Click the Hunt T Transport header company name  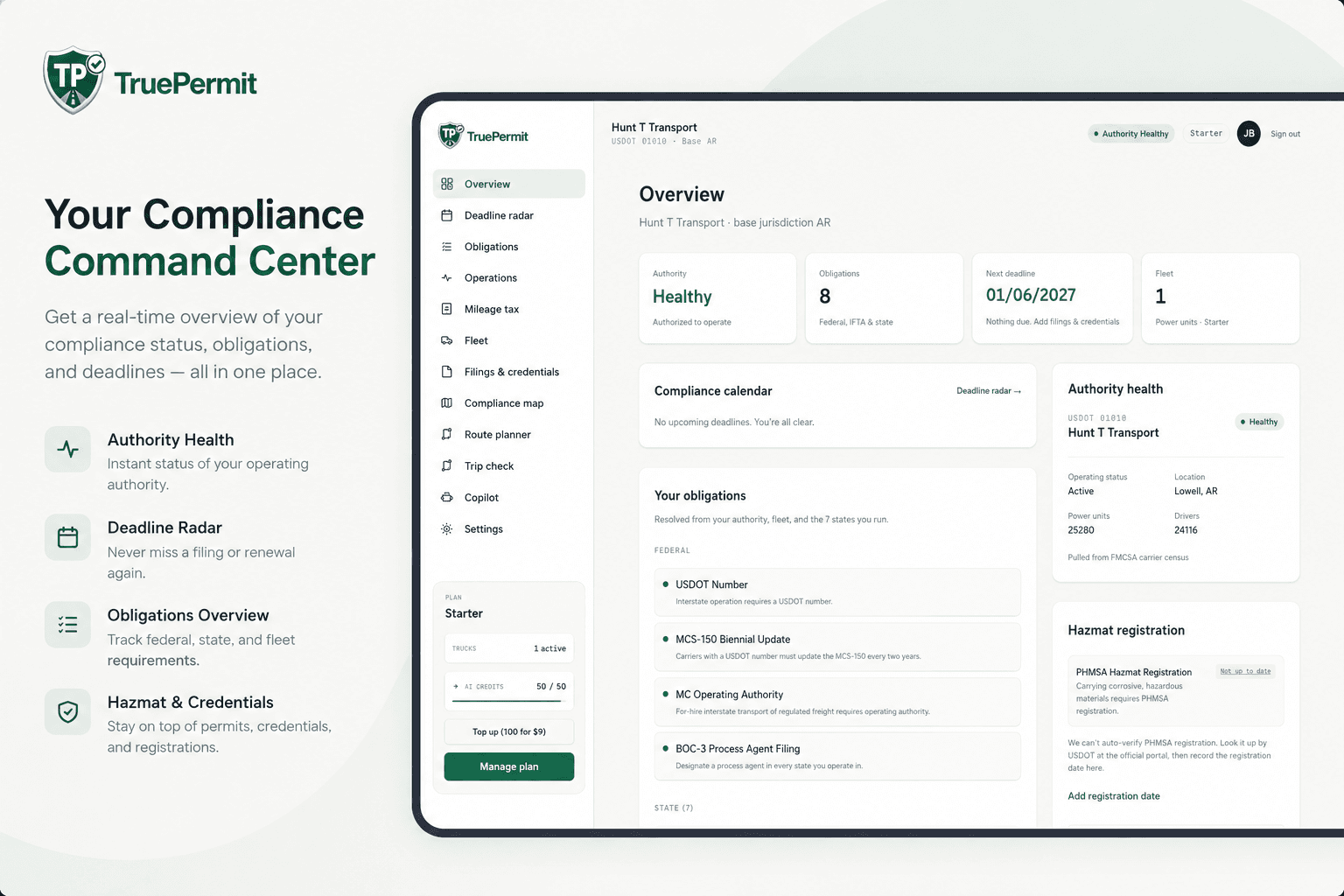(x=654, y=128)
